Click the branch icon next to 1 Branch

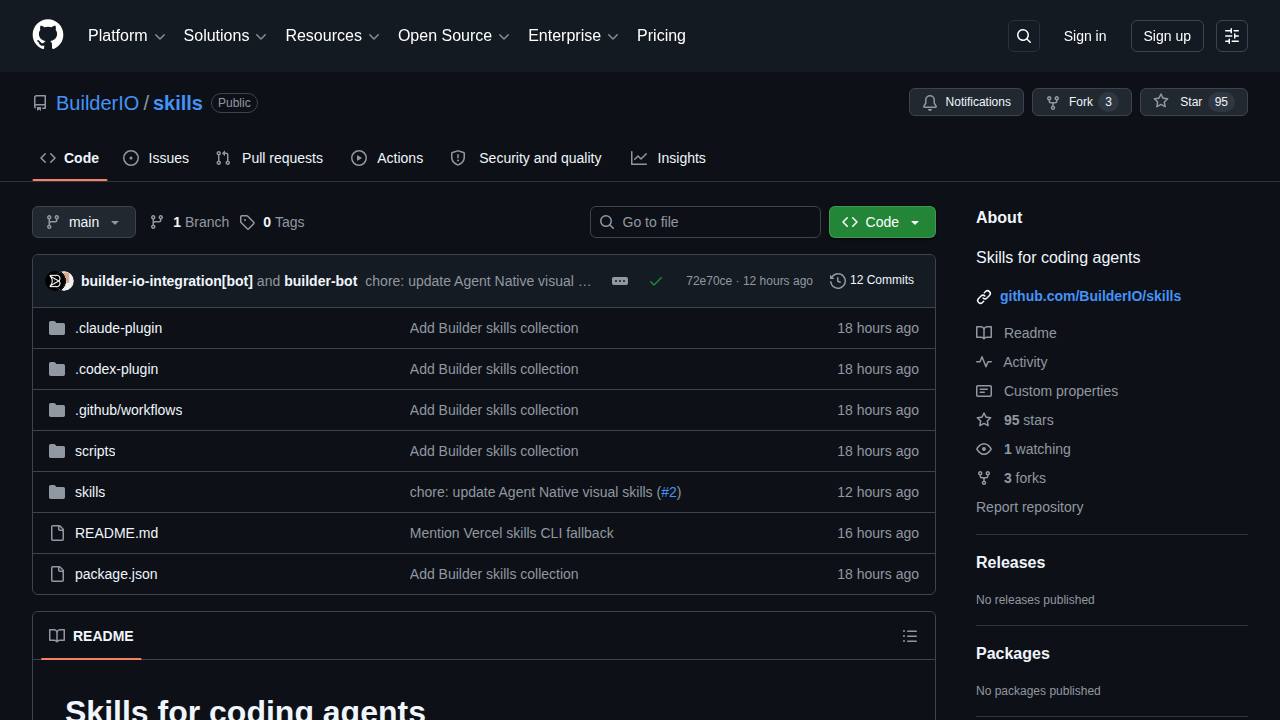[157, 222]
